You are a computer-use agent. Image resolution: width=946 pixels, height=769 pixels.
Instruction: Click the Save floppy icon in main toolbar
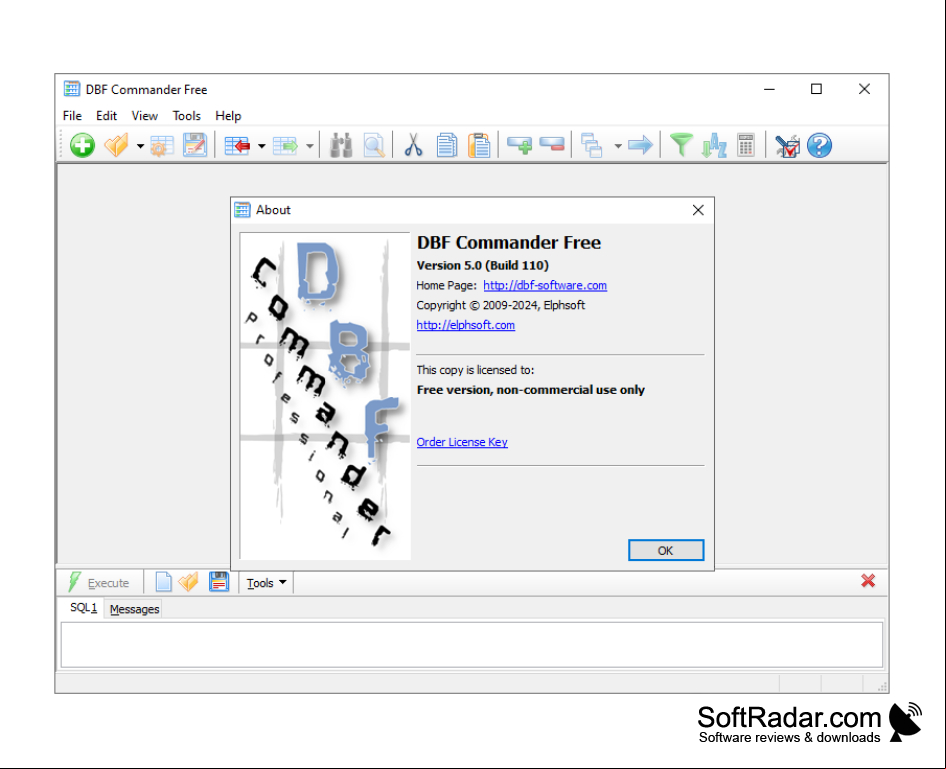click(x=195, y=145)
